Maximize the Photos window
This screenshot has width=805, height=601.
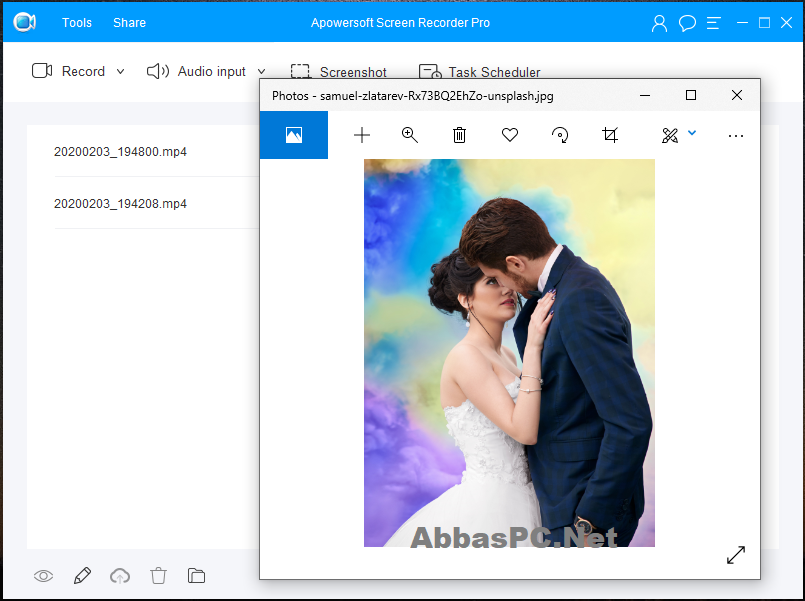click(x=691, y=95)
